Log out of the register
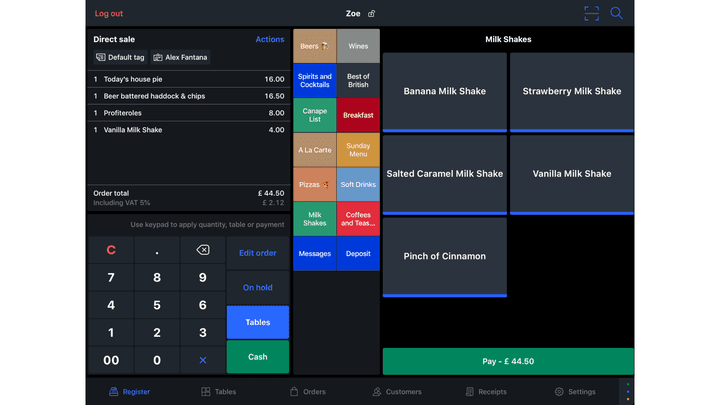This screenshot has width=720, height=405. coord(109,14)
